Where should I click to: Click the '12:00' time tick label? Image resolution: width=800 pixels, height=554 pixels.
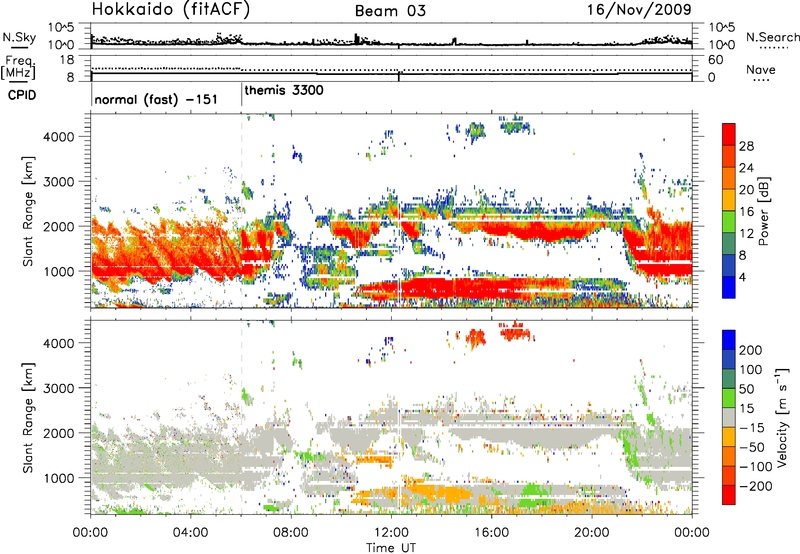[x=391, y=533]
